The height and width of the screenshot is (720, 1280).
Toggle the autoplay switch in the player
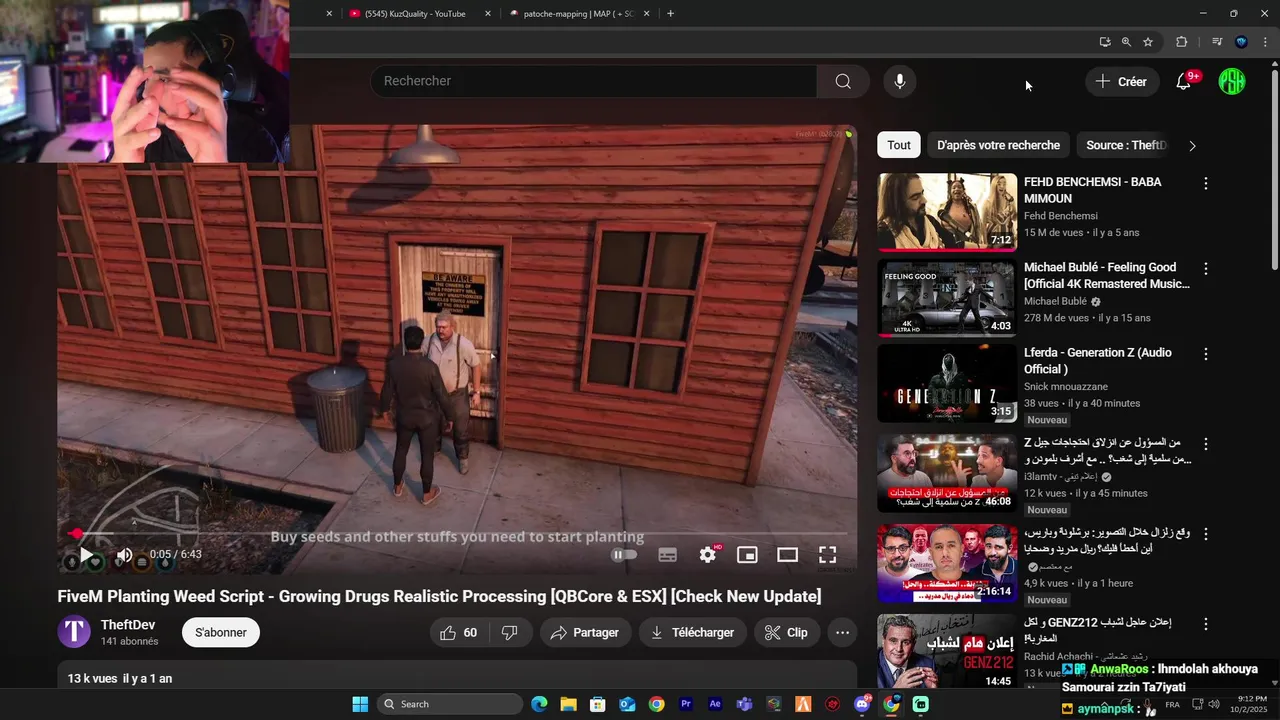click(x=624, y=555)
